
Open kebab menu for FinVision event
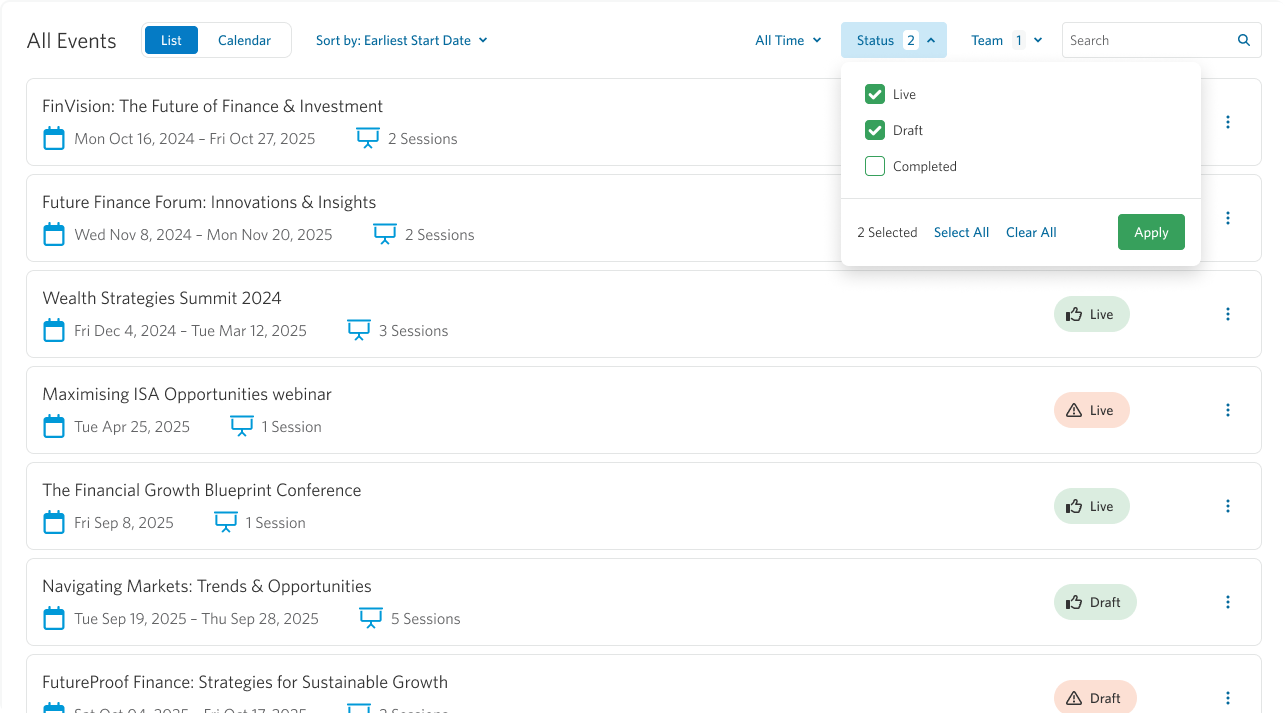coord(1228,122)
